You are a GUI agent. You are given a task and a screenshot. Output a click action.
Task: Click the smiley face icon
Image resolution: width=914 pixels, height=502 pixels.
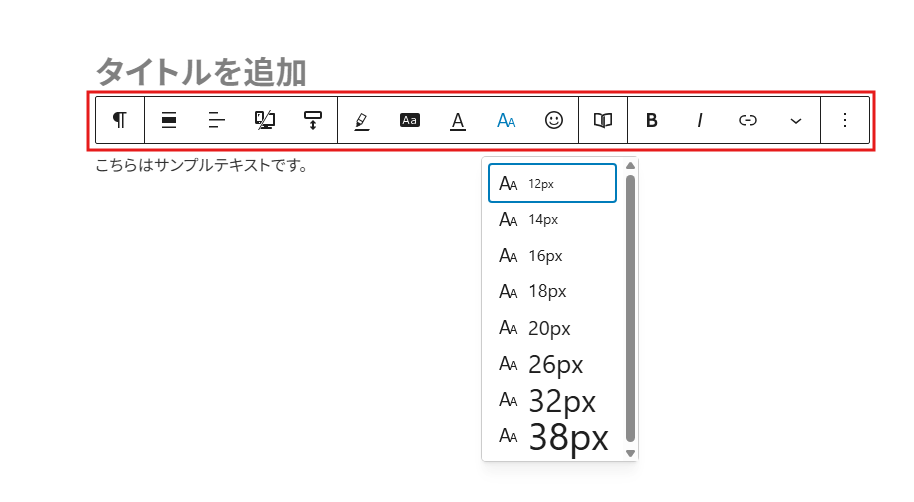pyautogui.click(x=554, y=120)
